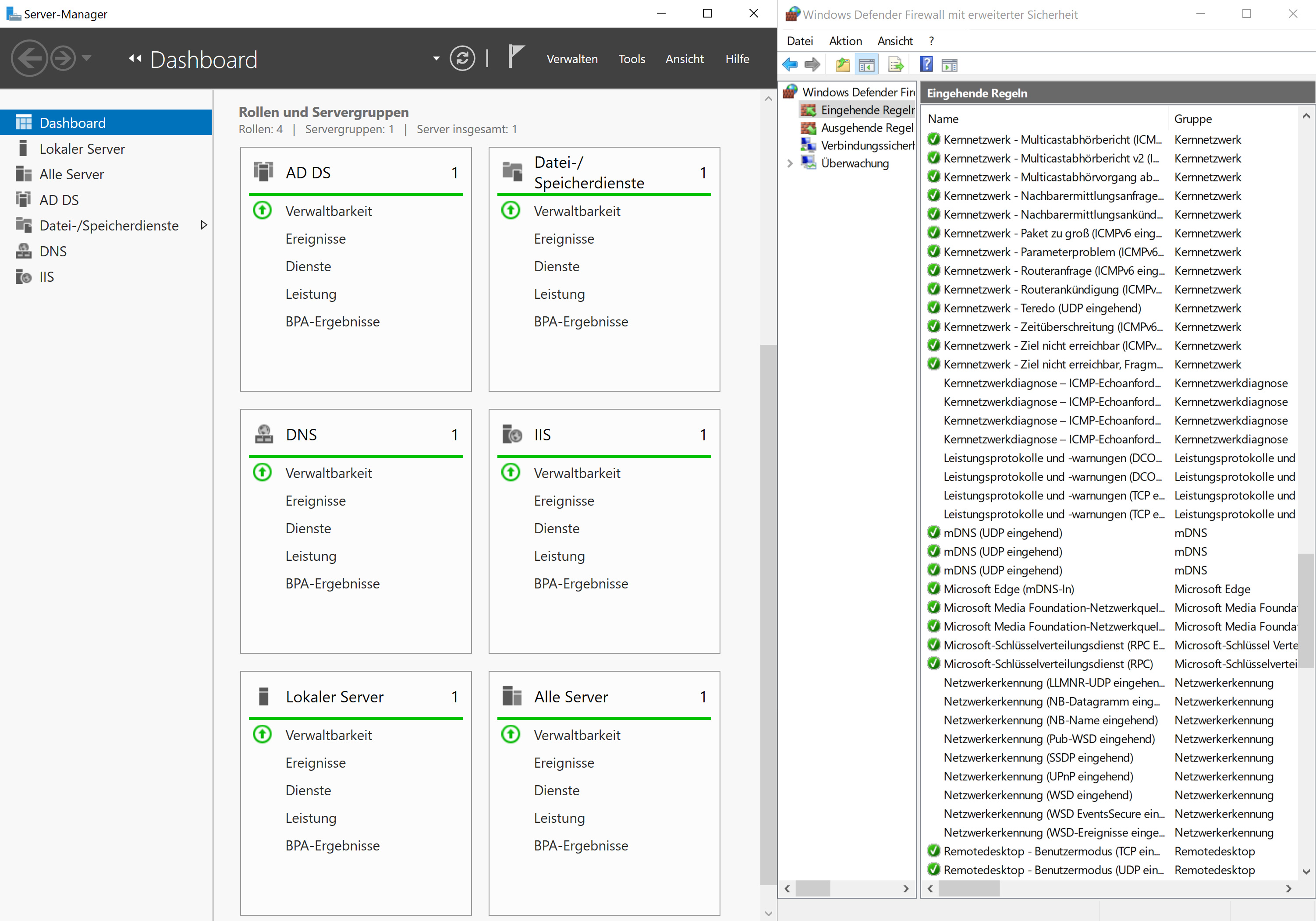1316x921 pixels.
Task: Expand Datei-/Speicherdienste in the sidebar
Action: (x=205, y=225)
